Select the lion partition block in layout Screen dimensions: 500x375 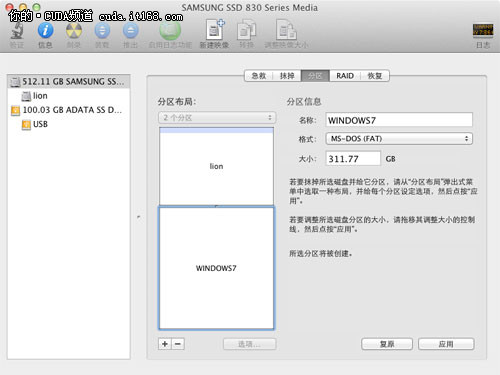(x=216, y=166)
